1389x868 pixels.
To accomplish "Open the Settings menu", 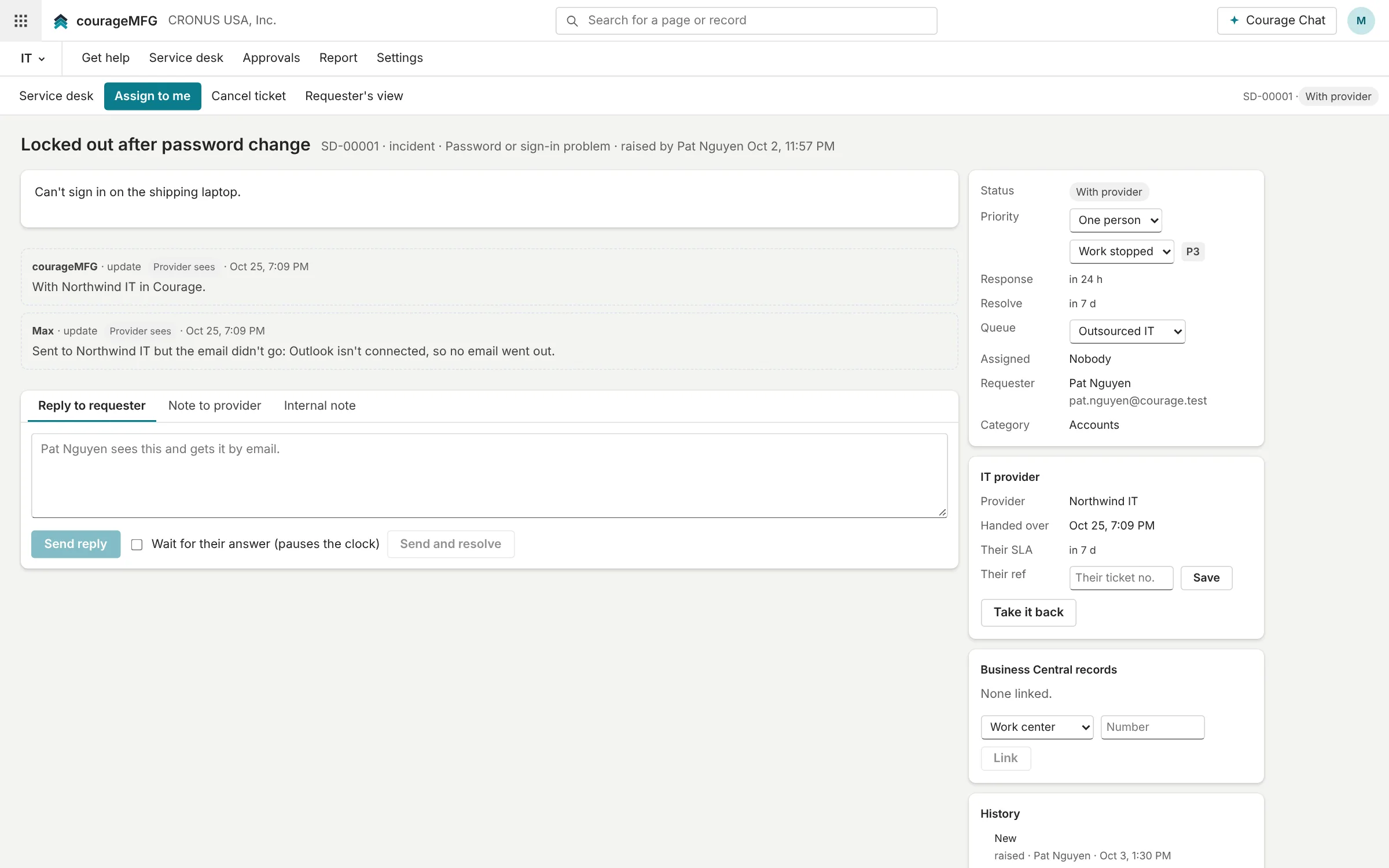I will pyautogui.click(x=399, y=58).
